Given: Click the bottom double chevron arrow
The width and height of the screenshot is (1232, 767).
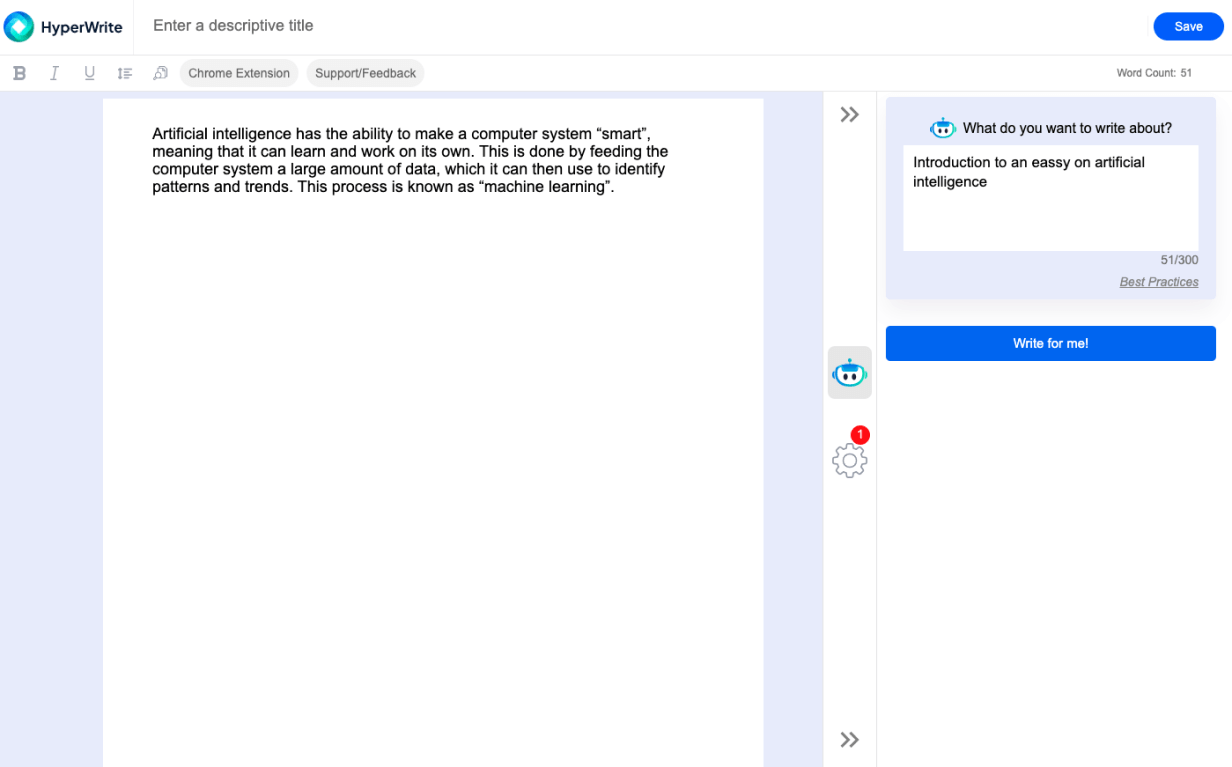Looking at the screenshot, I should [849, 740].
